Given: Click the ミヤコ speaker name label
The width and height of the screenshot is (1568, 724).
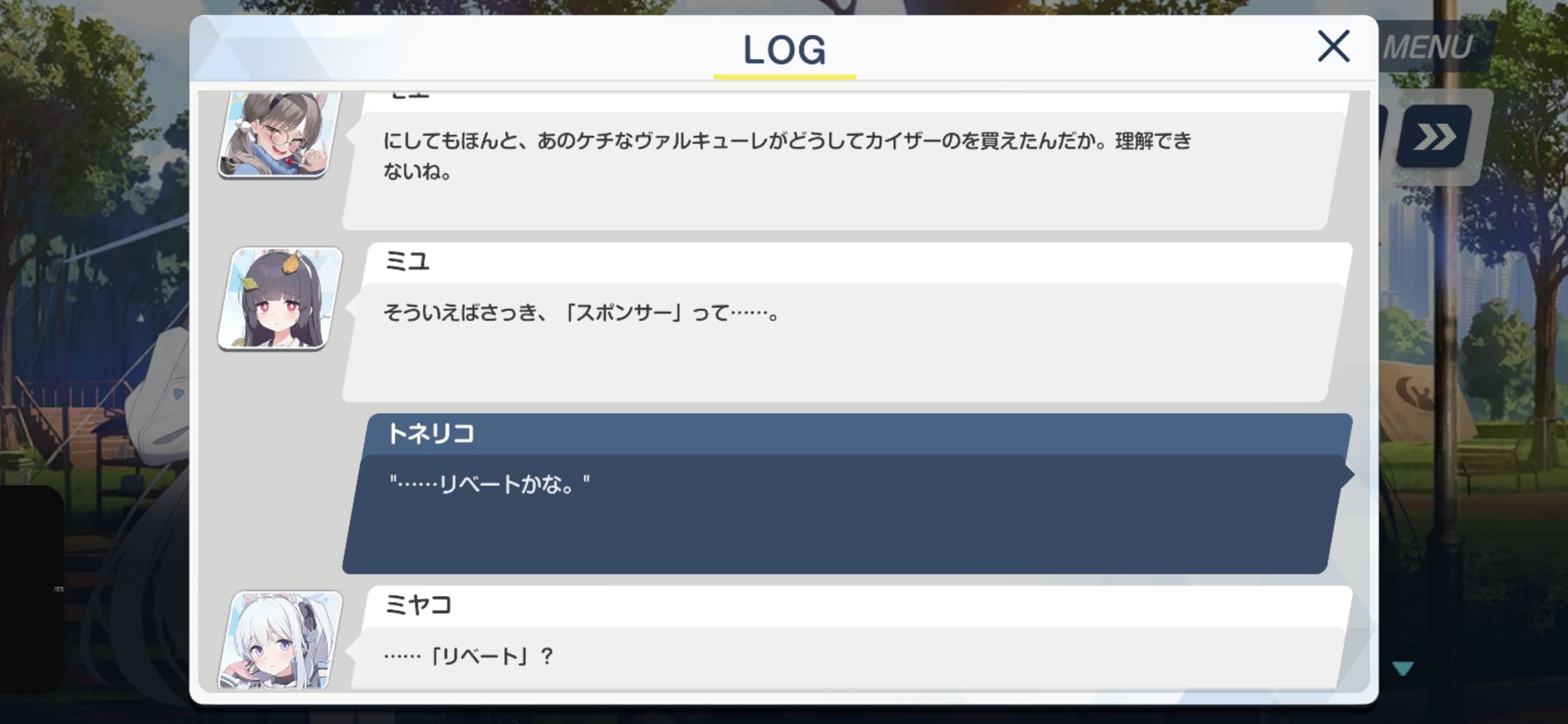Looking at the screenshot, I should [418, 605].
